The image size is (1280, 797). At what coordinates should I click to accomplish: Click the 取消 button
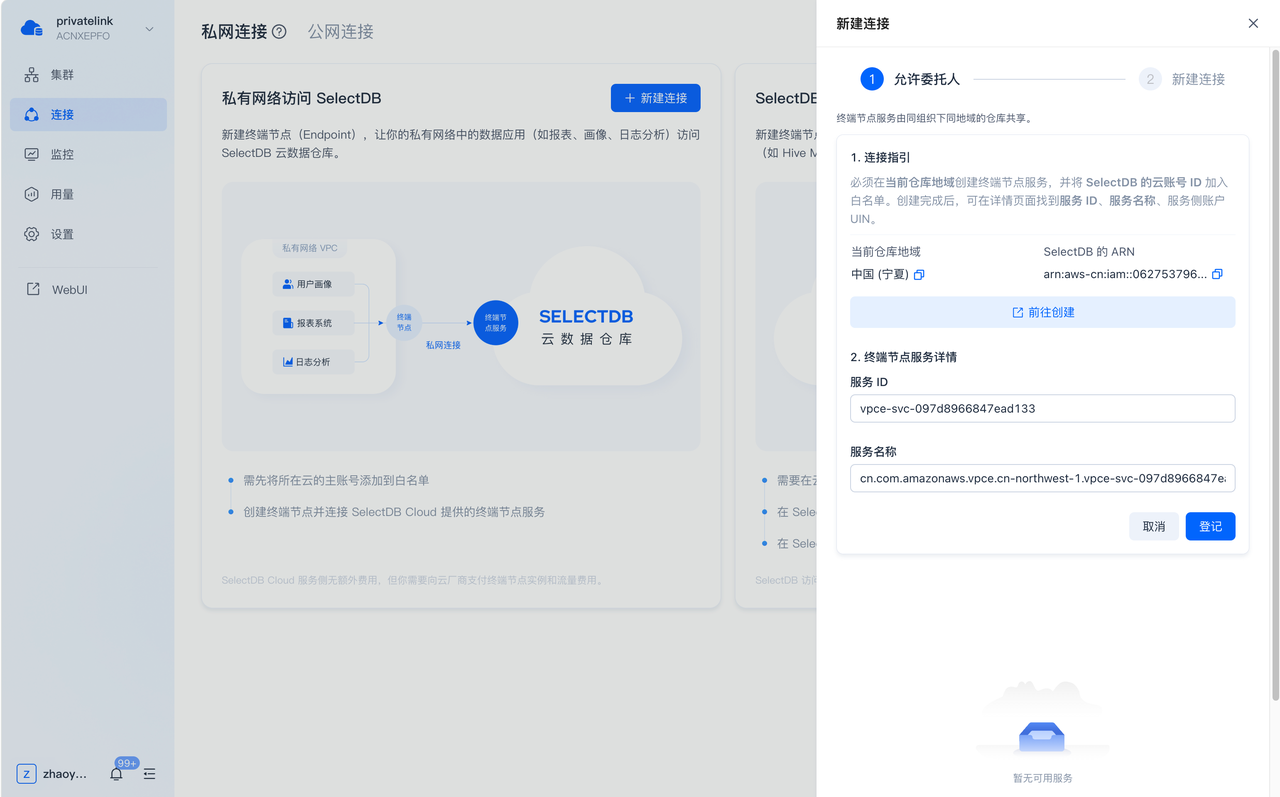pyautogui.click(x=1154, y=526)
